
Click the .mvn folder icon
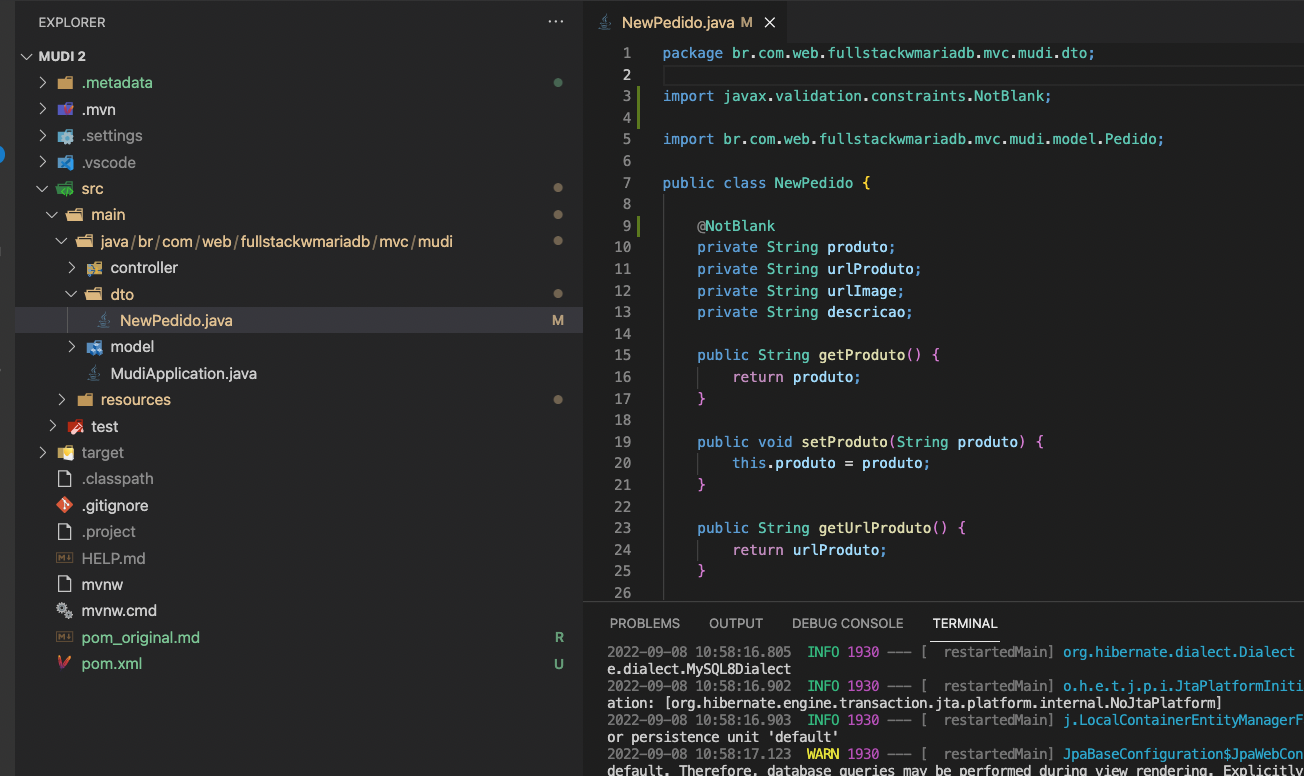(66, 109)
